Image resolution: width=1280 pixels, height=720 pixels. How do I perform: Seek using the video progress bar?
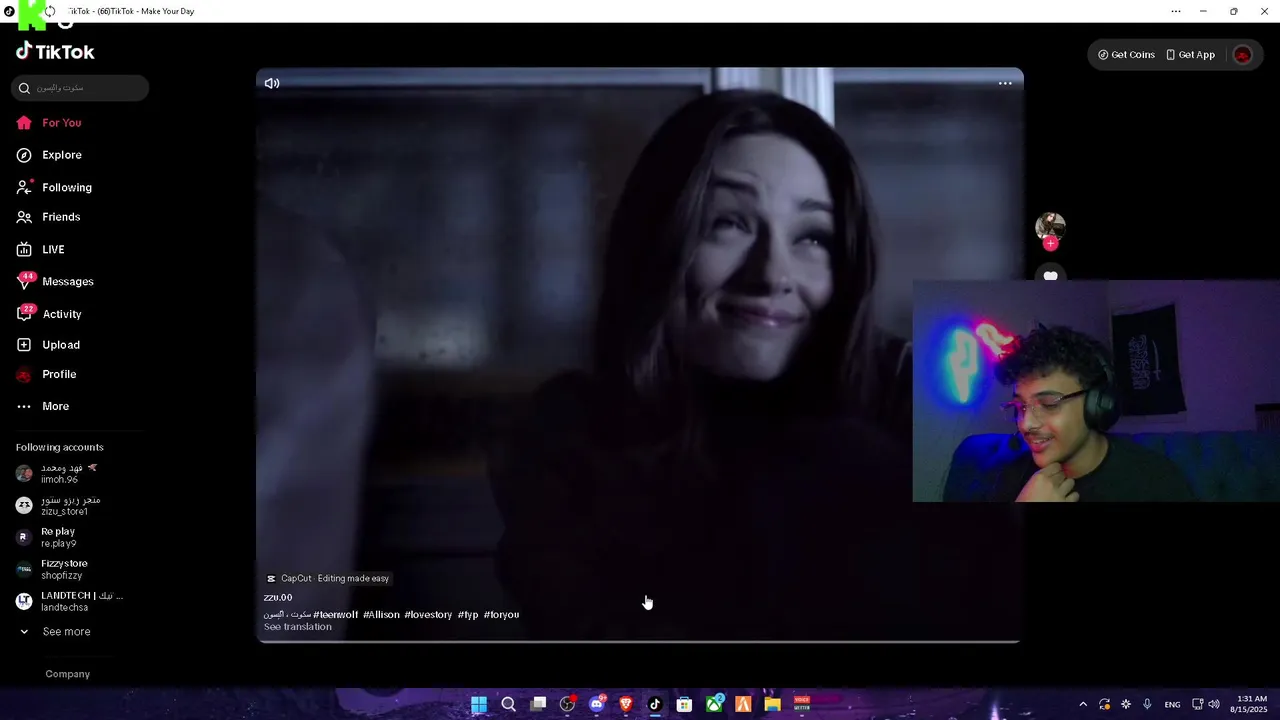click(638, 641)
